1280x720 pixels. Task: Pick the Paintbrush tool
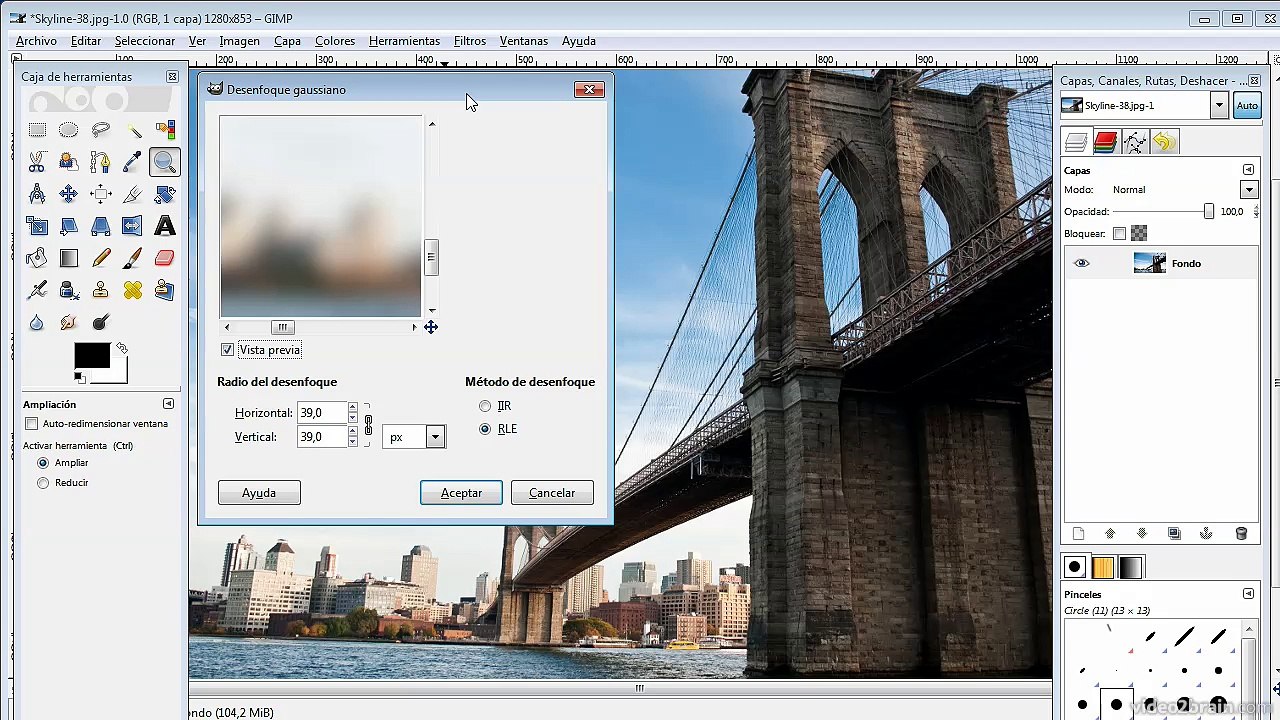tap(132, 258)
